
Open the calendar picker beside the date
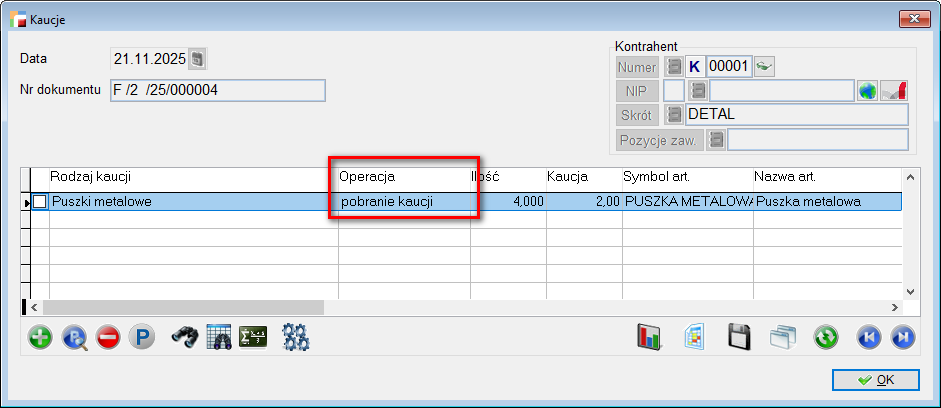tap(197, 59)
